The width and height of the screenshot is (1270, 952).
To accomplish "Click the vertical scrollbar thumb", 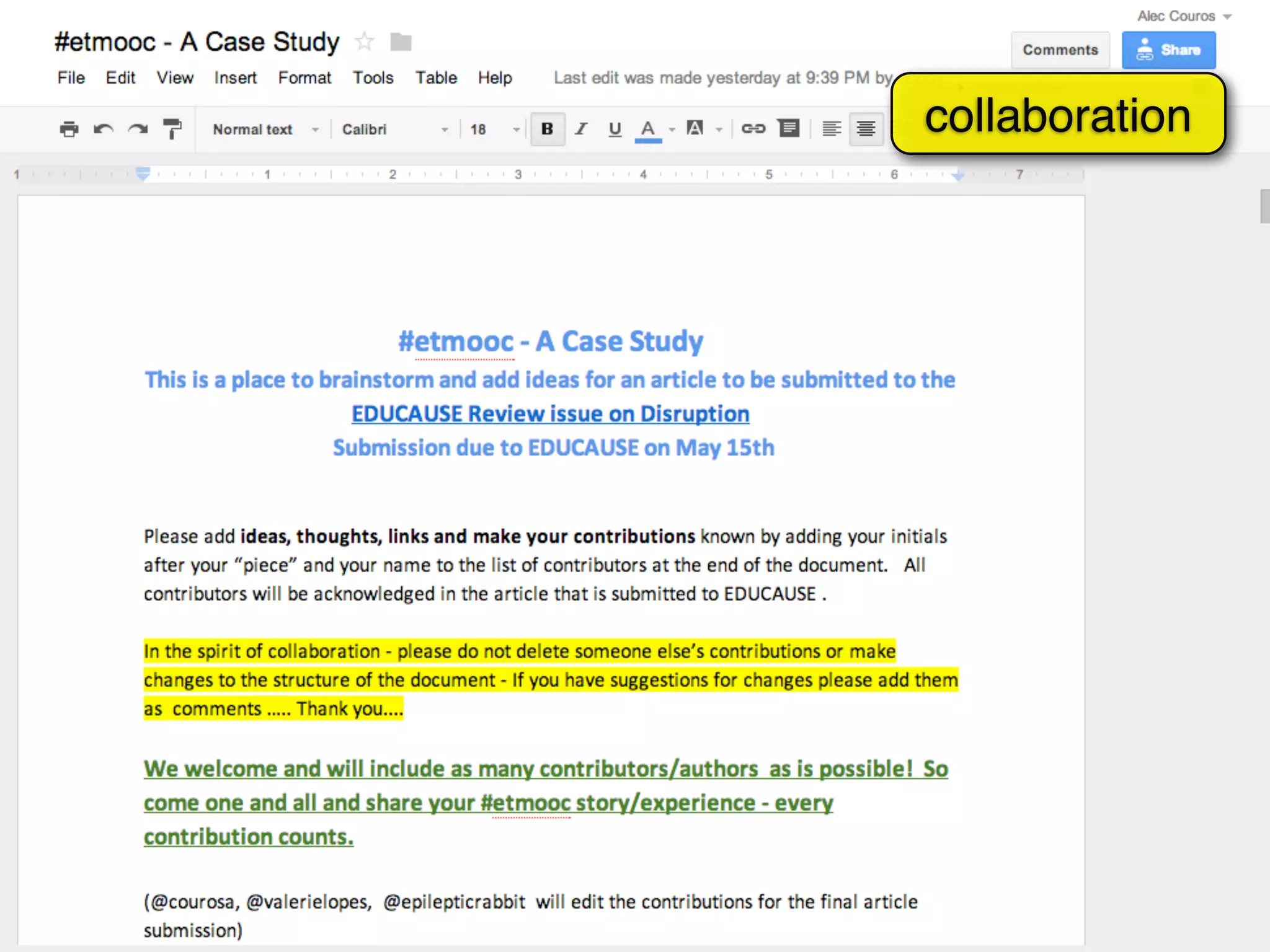I will (x=1264, y=206).
